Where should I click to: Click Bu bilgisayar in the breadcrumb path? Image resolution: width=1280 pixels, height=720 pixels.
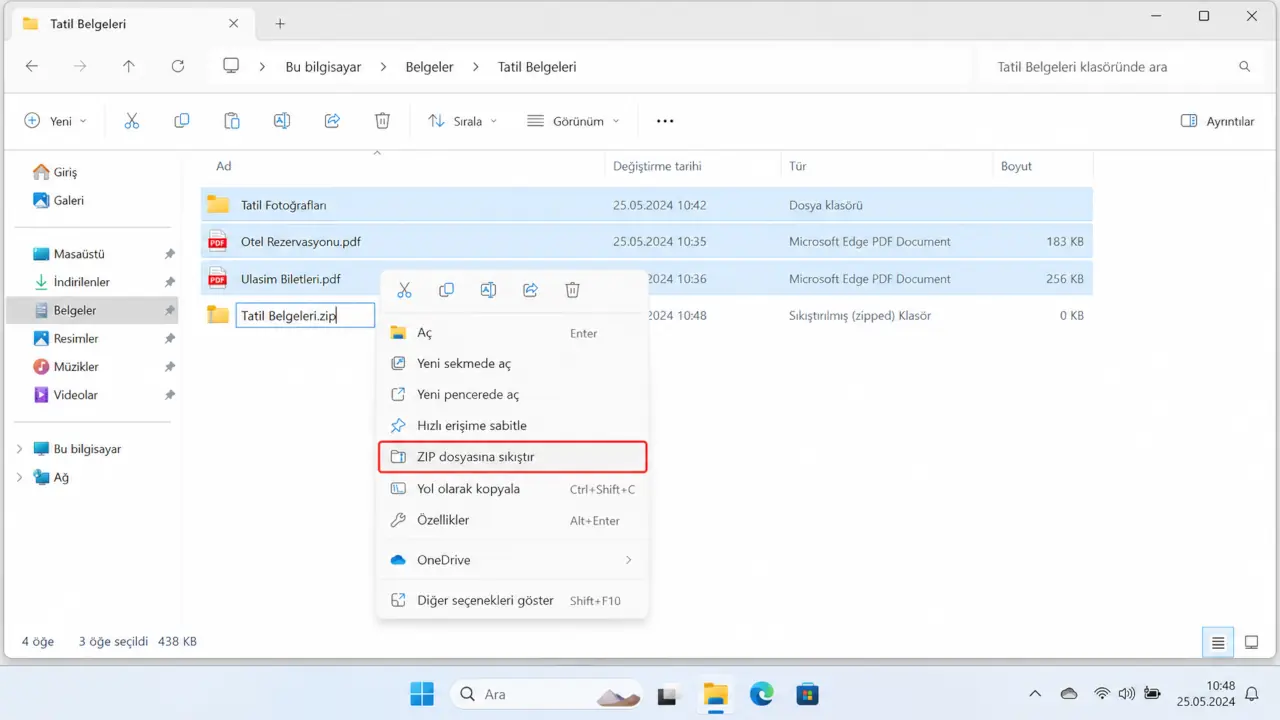coord(323,67)
